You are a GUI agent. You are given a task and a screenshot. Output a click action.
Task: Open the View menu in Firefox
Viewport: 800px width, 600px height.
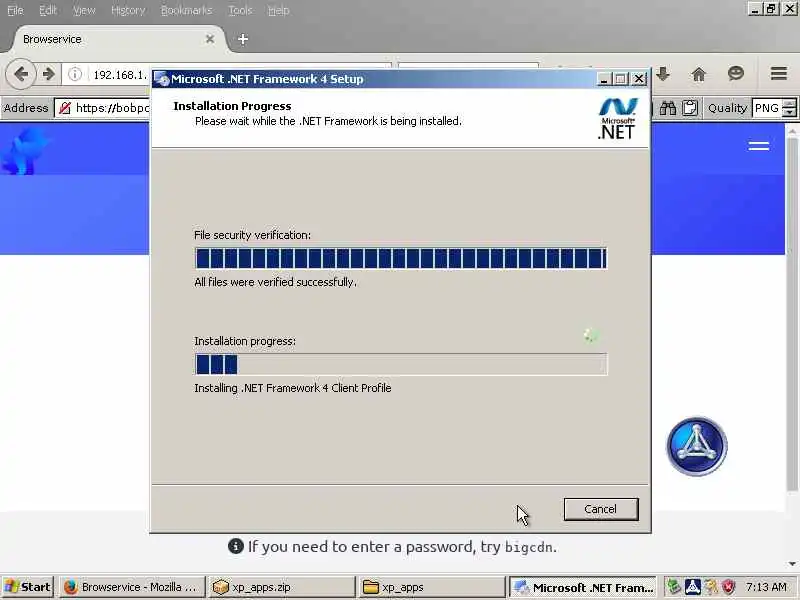(x=84, y=10)
